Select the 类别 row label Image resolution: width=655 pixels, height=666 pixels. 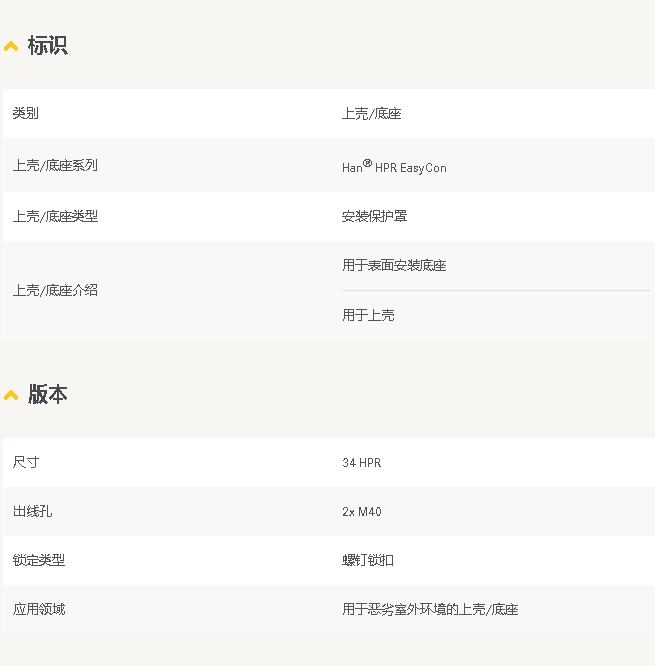pos(26,114)
